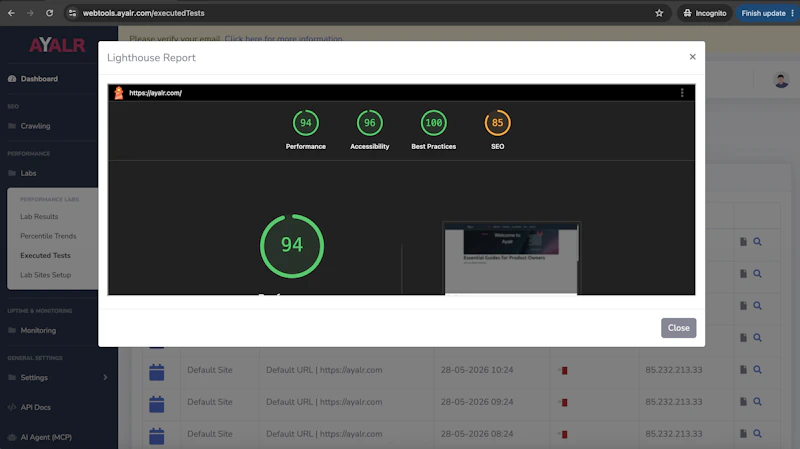Open Labs section in the sidebar
Screen dimensions: 800x449
[28, 173]
